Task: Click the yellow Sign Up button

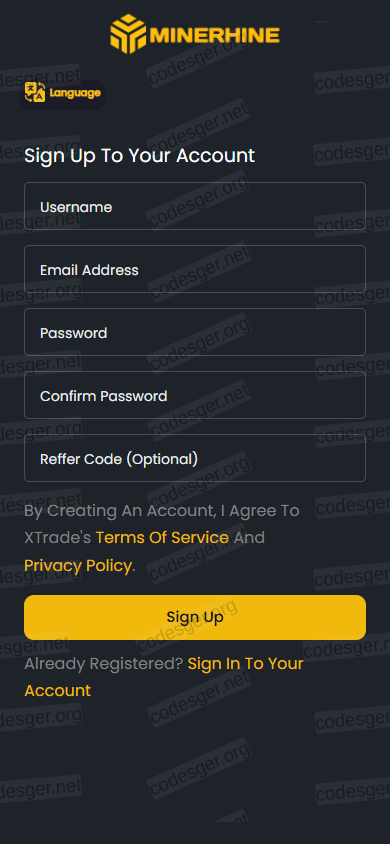Action: (195, 617)
